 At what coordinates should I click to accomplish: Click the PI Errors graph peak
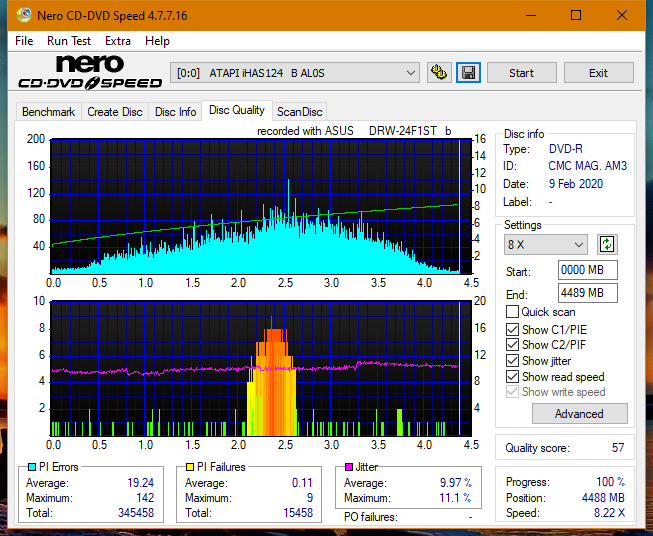tap(288, 182)
